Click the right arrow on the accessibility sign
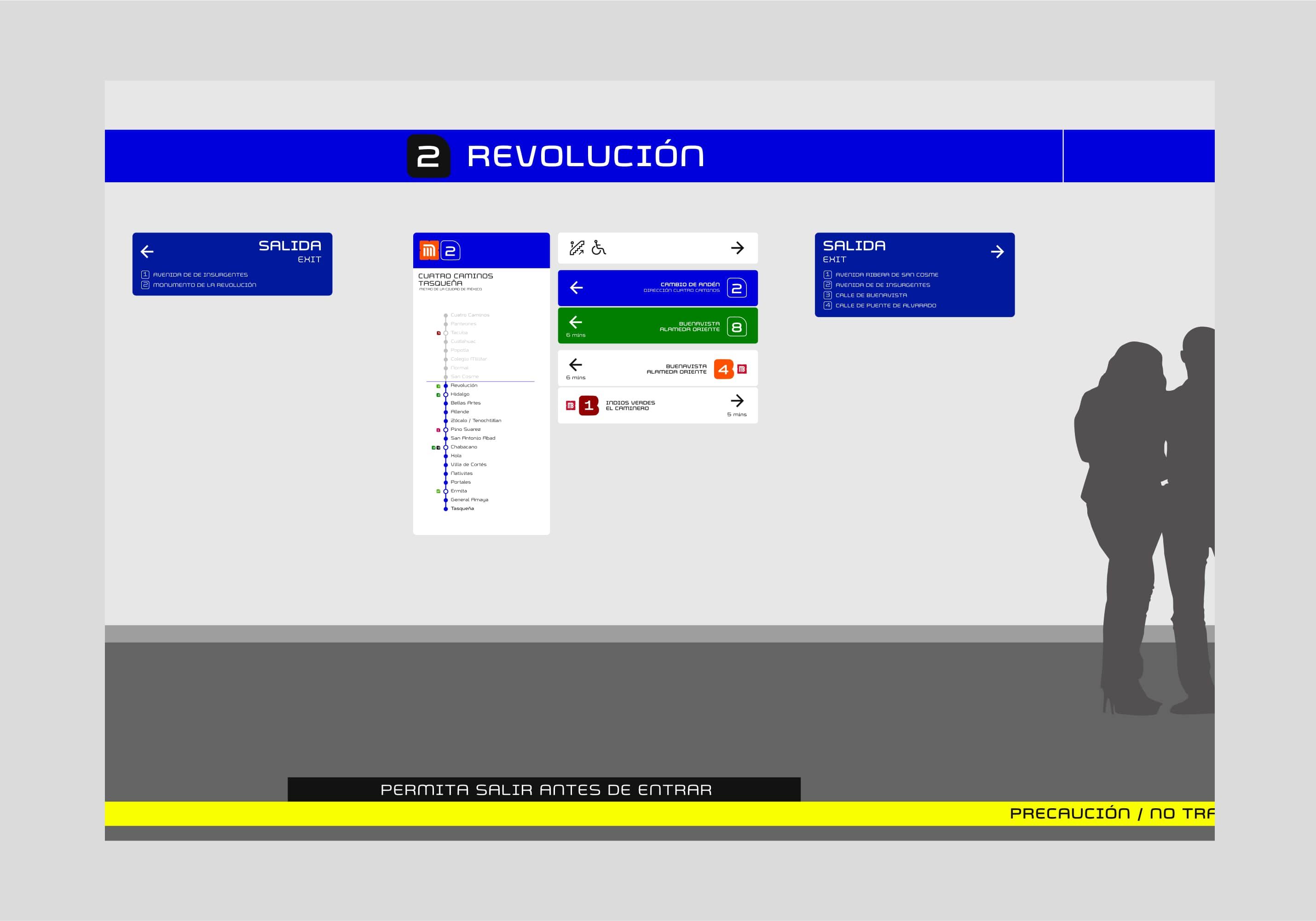Viewport: 1316px width, 921px height. (737, 248)
